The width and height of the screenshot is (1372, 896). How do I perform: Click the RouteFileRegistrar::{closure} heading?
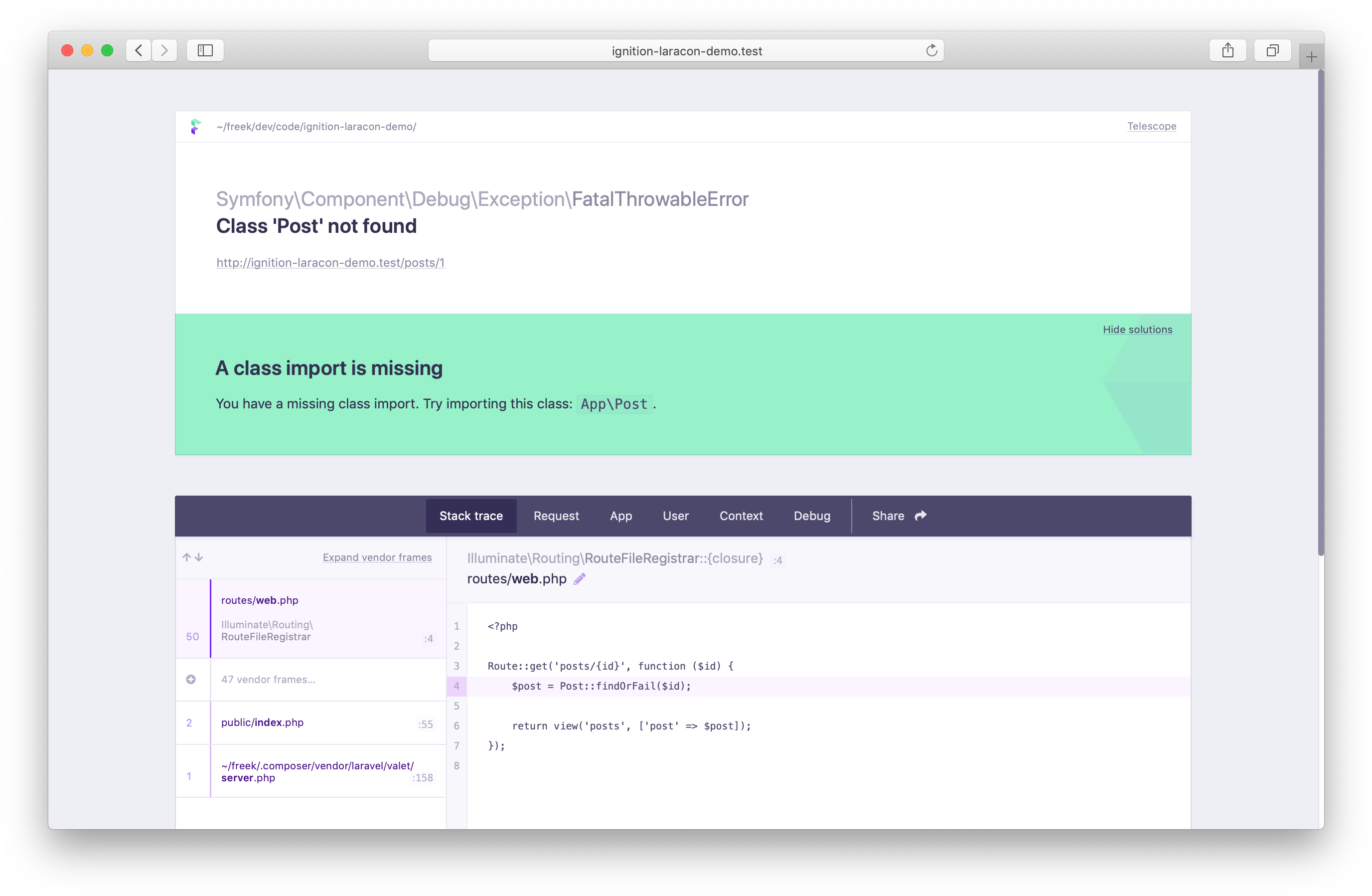click(x=614, y=558)
